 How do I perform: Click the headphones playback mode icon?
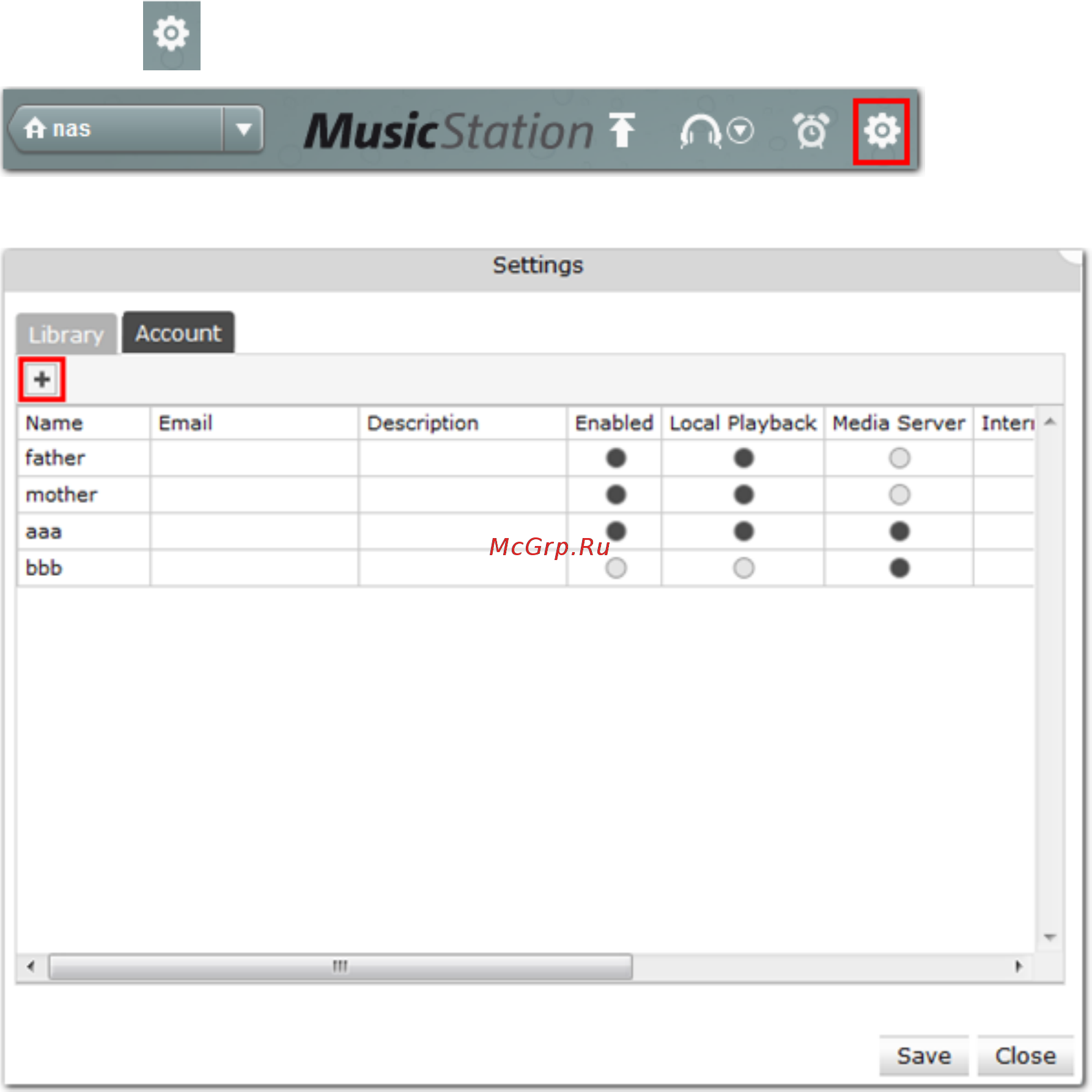click(x=700, y=131)
